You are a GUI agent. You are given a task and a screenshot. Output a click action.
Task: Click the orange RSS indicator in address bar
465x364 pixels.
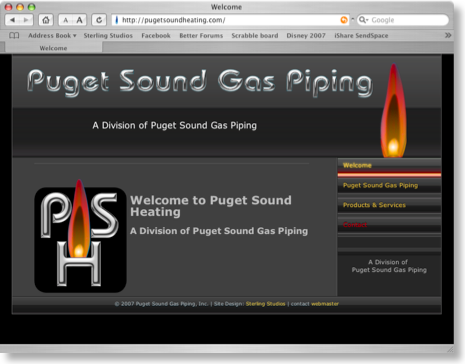coord(344,20)
